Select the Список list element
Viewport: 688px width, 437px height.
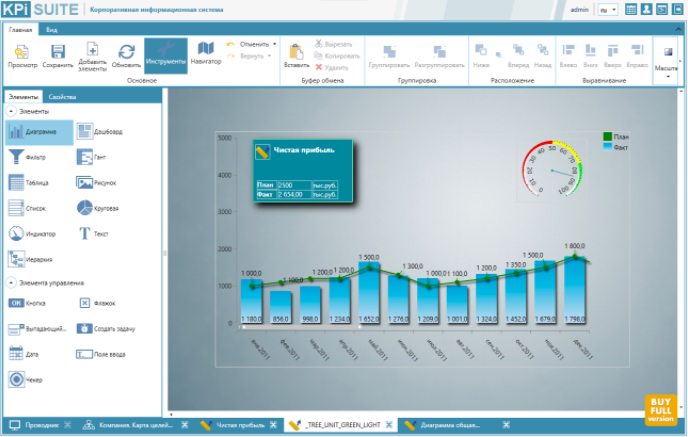(x=27, y=208)
